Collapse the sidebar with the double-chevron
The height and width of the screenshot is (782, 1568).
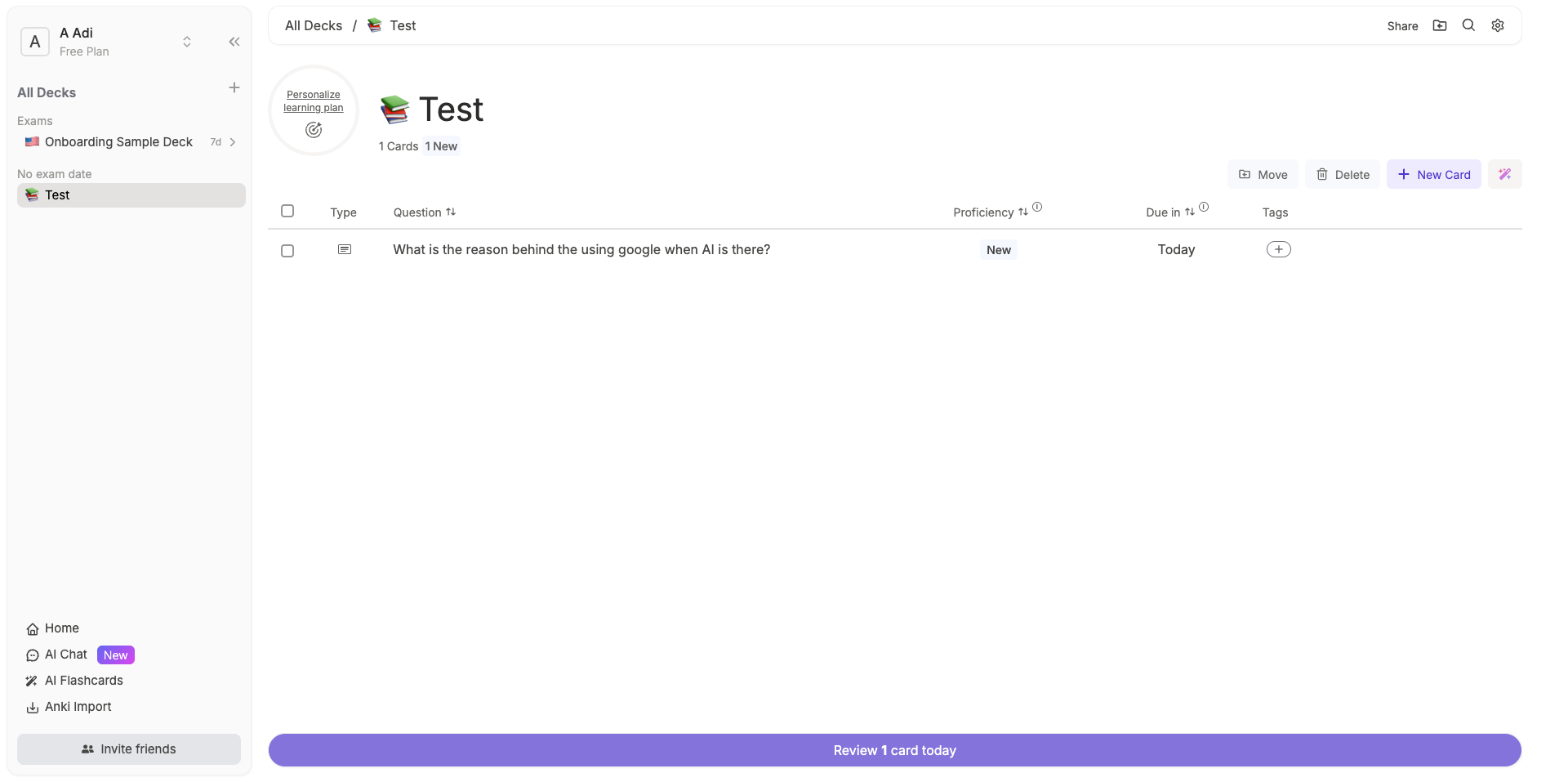coord(234,42)
